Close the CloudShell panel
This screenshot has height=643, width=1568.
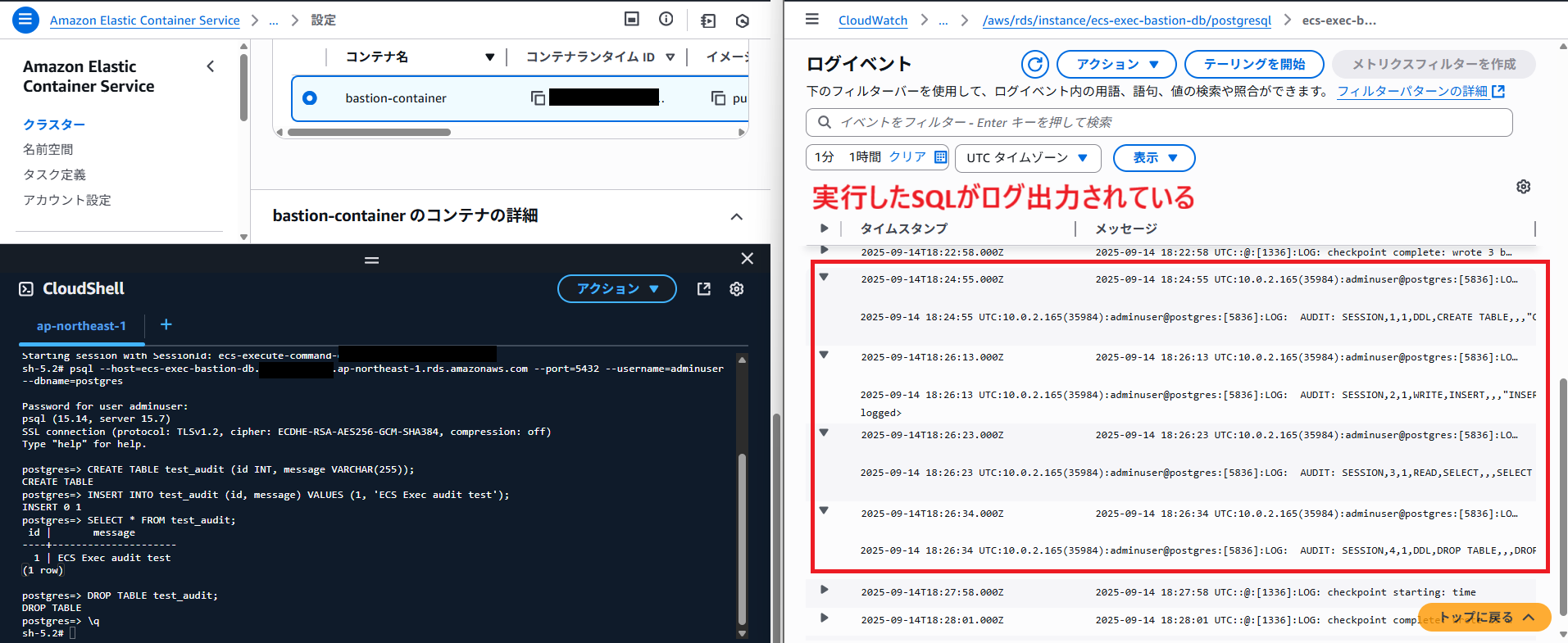point(748,259)
